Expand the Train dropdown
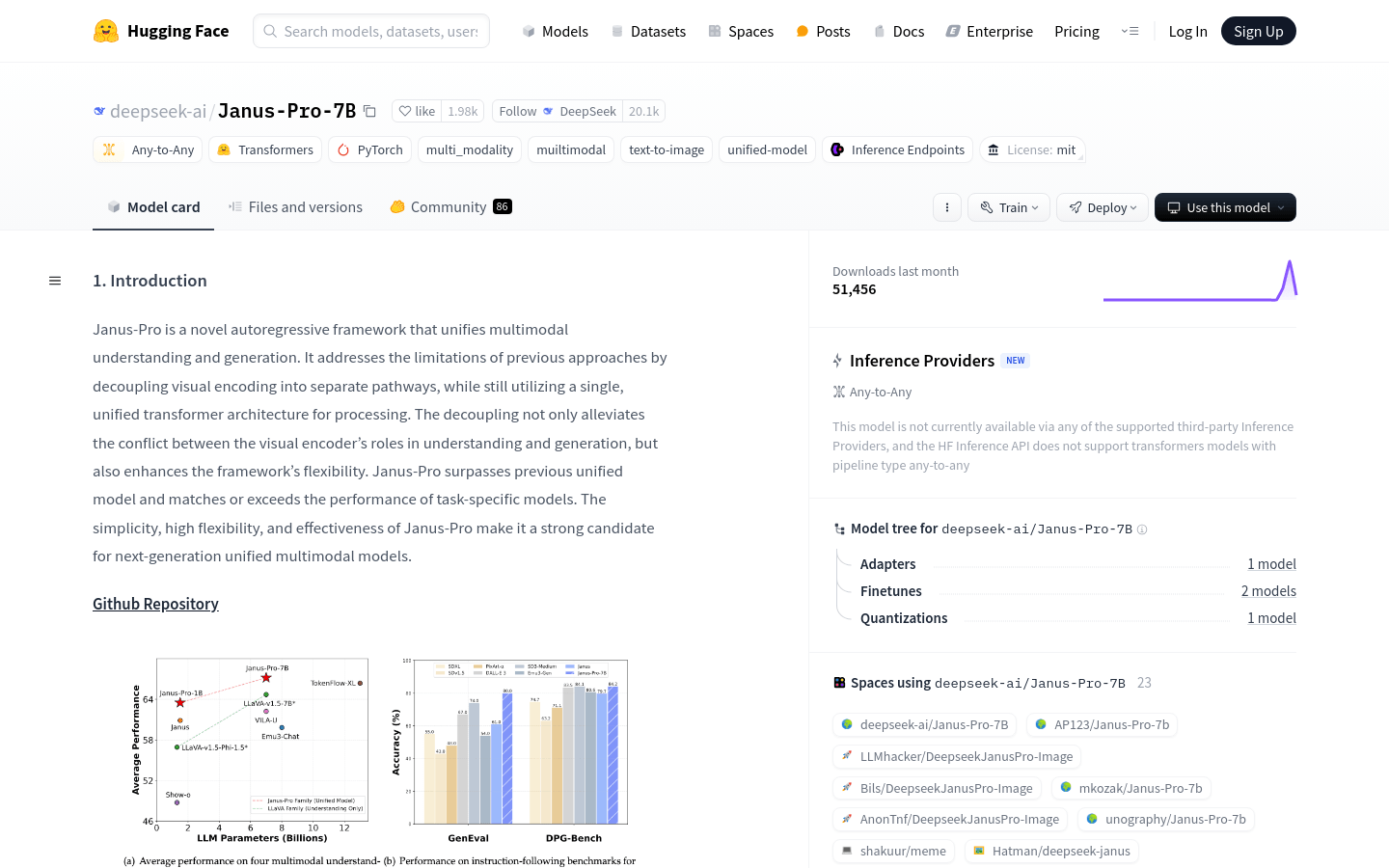The width and height of the screenshot is (1389, 868). click(1009, 207)
